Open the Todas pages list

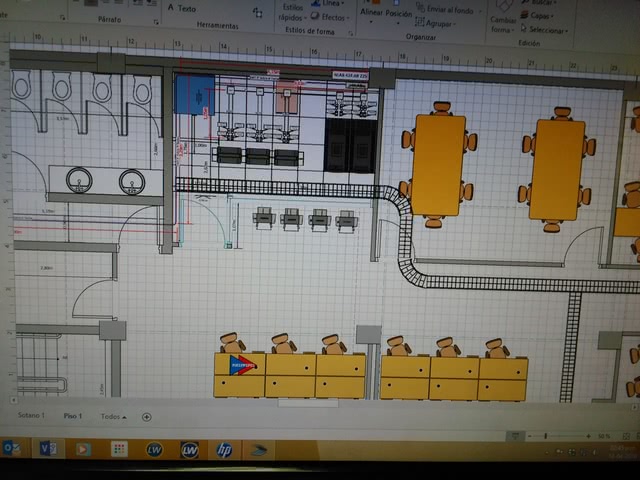112,415
